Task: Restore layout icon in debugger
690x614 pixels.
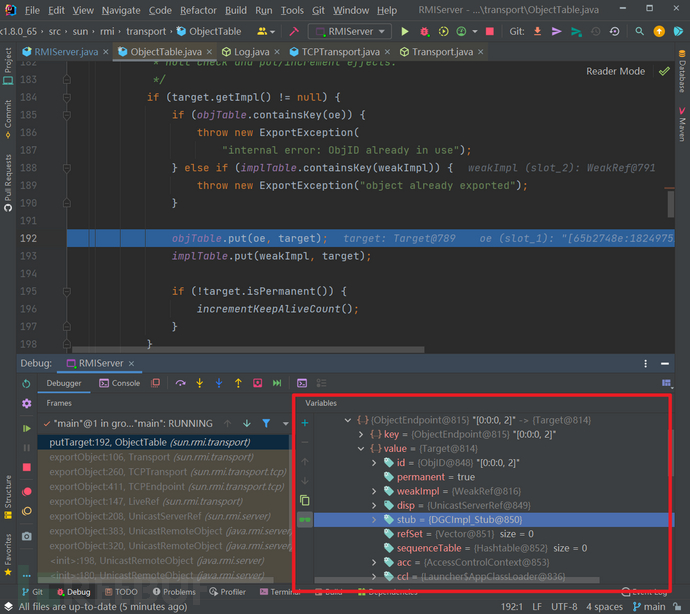Action: tap(666, 383)
